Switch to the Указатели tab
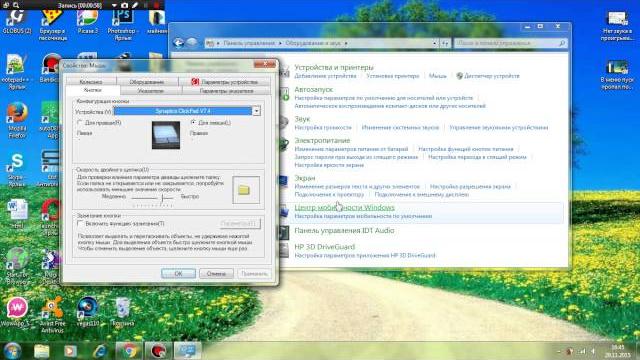The width and height of the screenshot is (640, 360). click(x=151, y=91)
